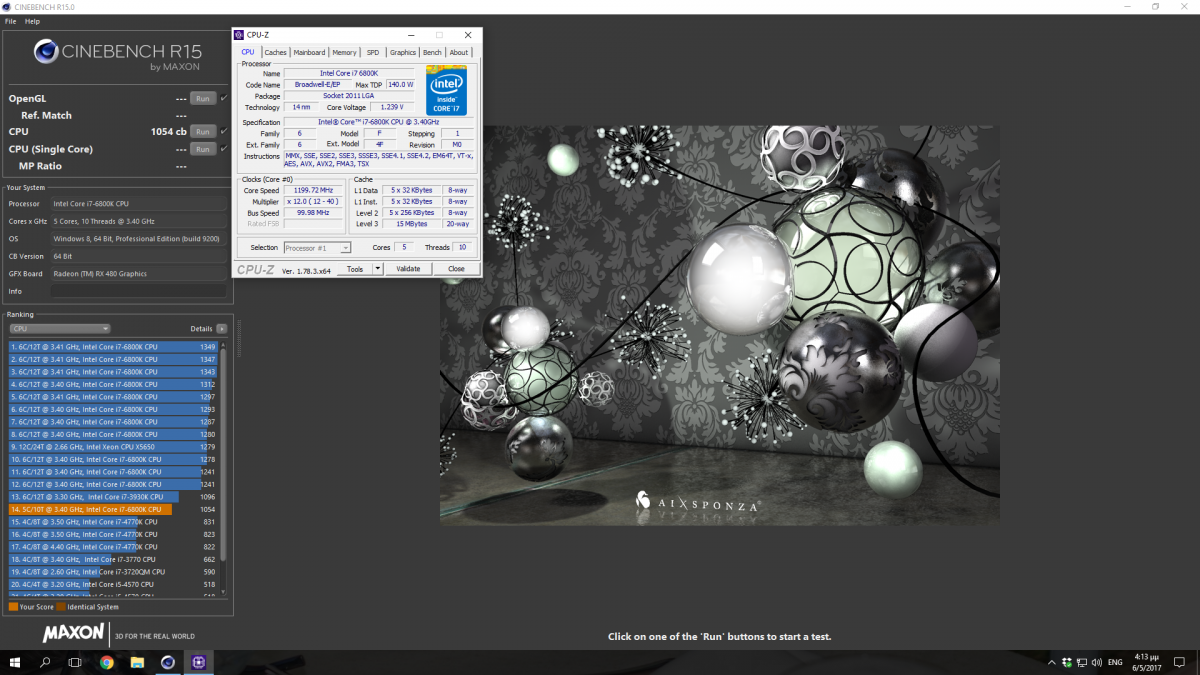The image size is (1200, 675).
Task: Open the Ranking CPU dropdown
Action: (60, 328)
